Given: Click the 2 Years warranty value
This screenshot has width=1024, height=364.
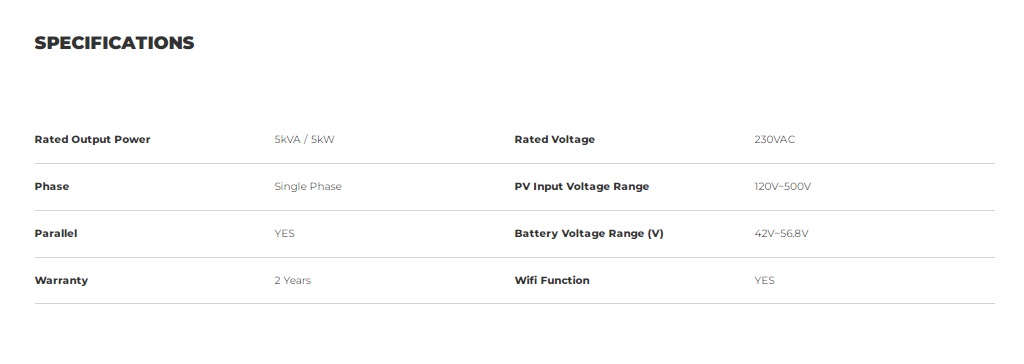Looking at the screenshot, I should (x=293, y=280).
